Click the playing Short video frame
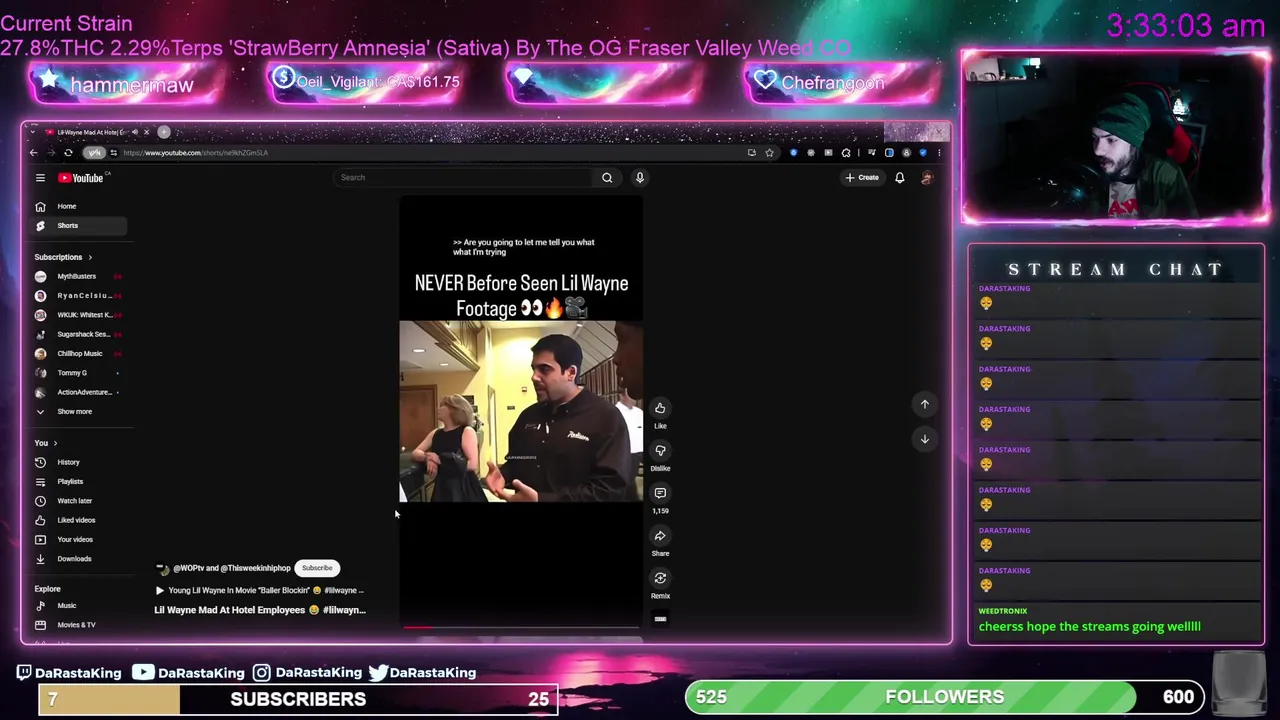 521,411
